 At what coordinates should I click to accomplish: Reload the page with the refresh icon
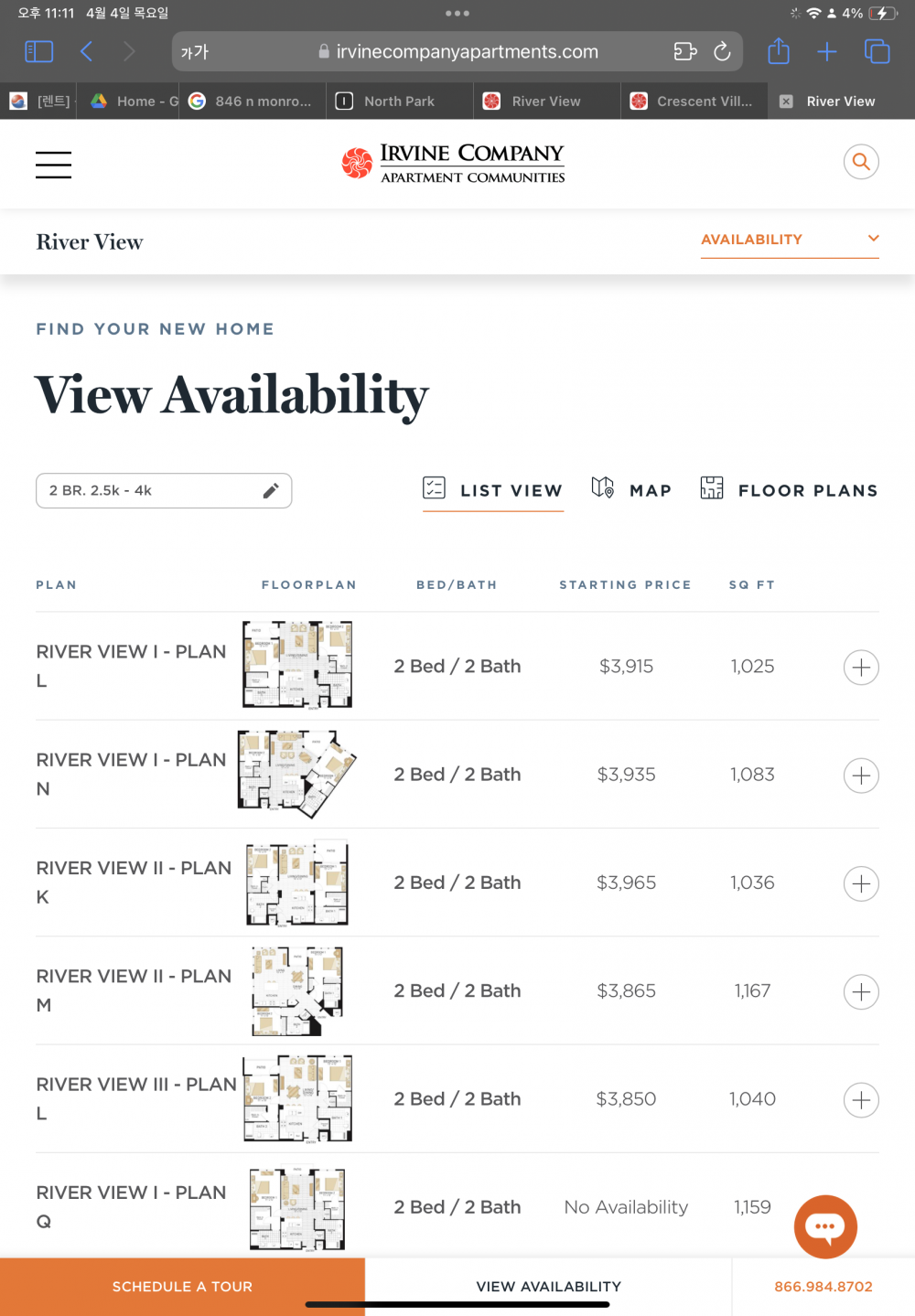(x=722, y=51)
